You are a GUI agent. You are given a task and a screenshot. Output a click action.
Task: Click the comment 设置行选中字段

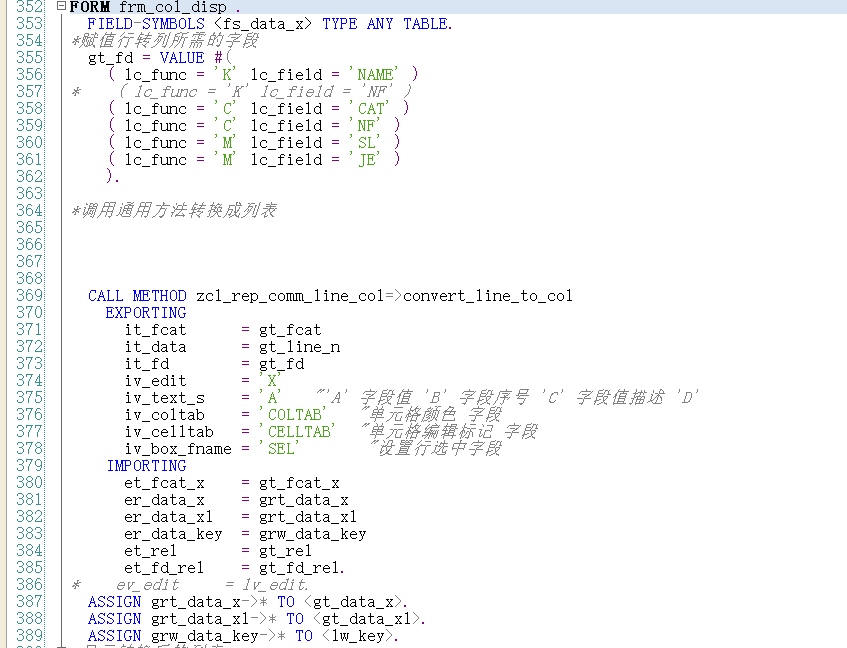click(436, 448)
